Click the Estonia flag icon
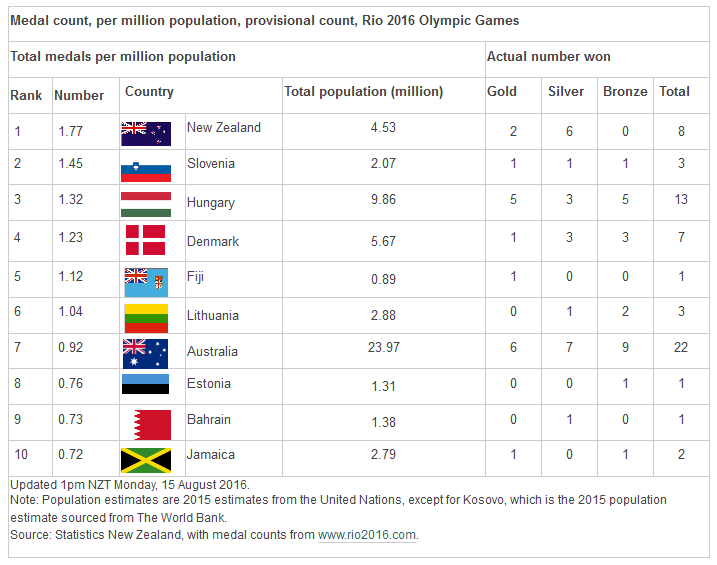 145,384
